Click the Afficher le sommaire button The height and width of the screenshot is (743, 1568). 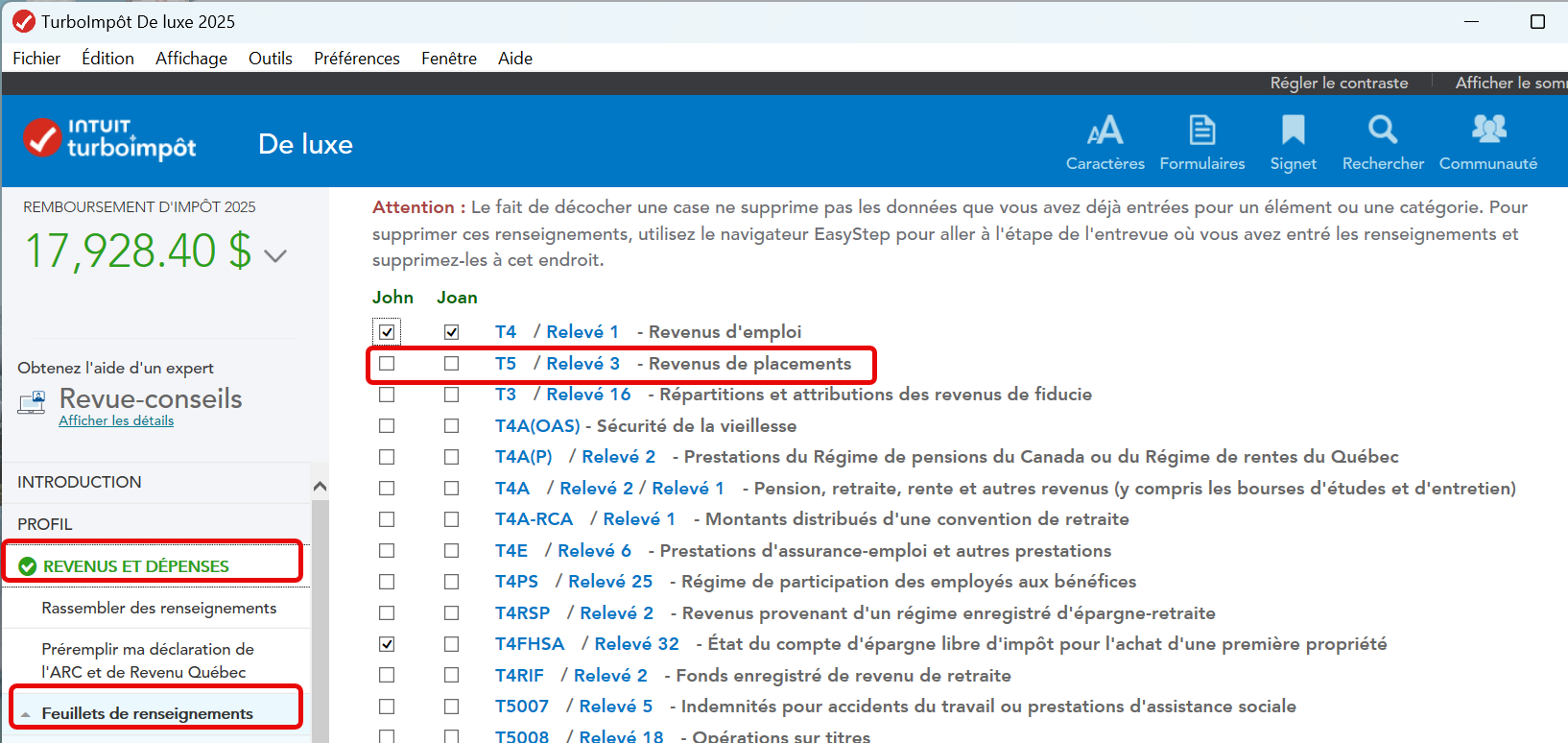[x=1511, y=84]
